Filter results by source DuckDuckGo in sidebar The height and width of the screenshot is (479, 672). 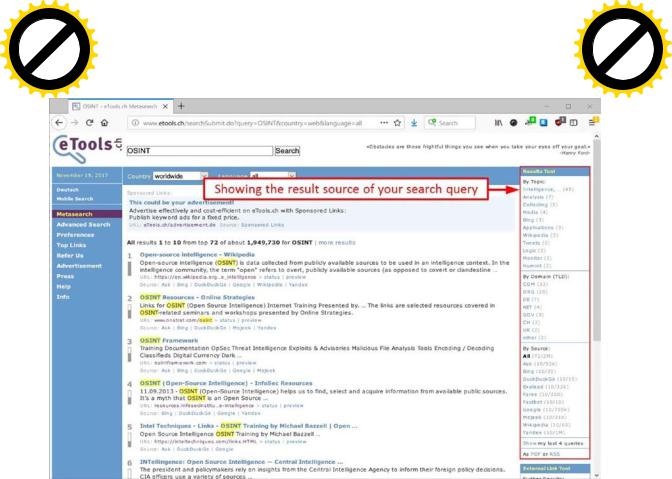(550, 379)
